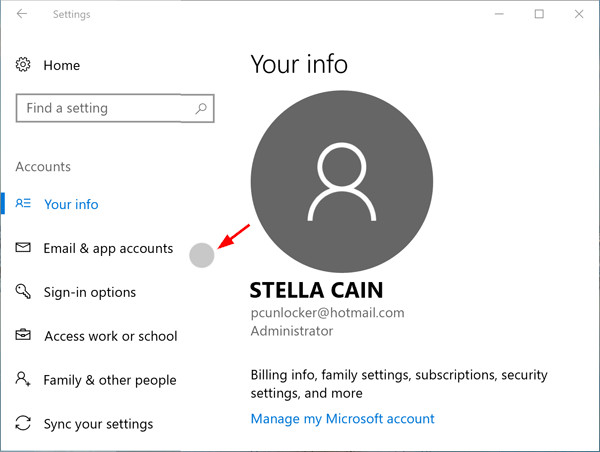Click the envelope icon for Email accounts
600x452 pixels.
(23, 248)
